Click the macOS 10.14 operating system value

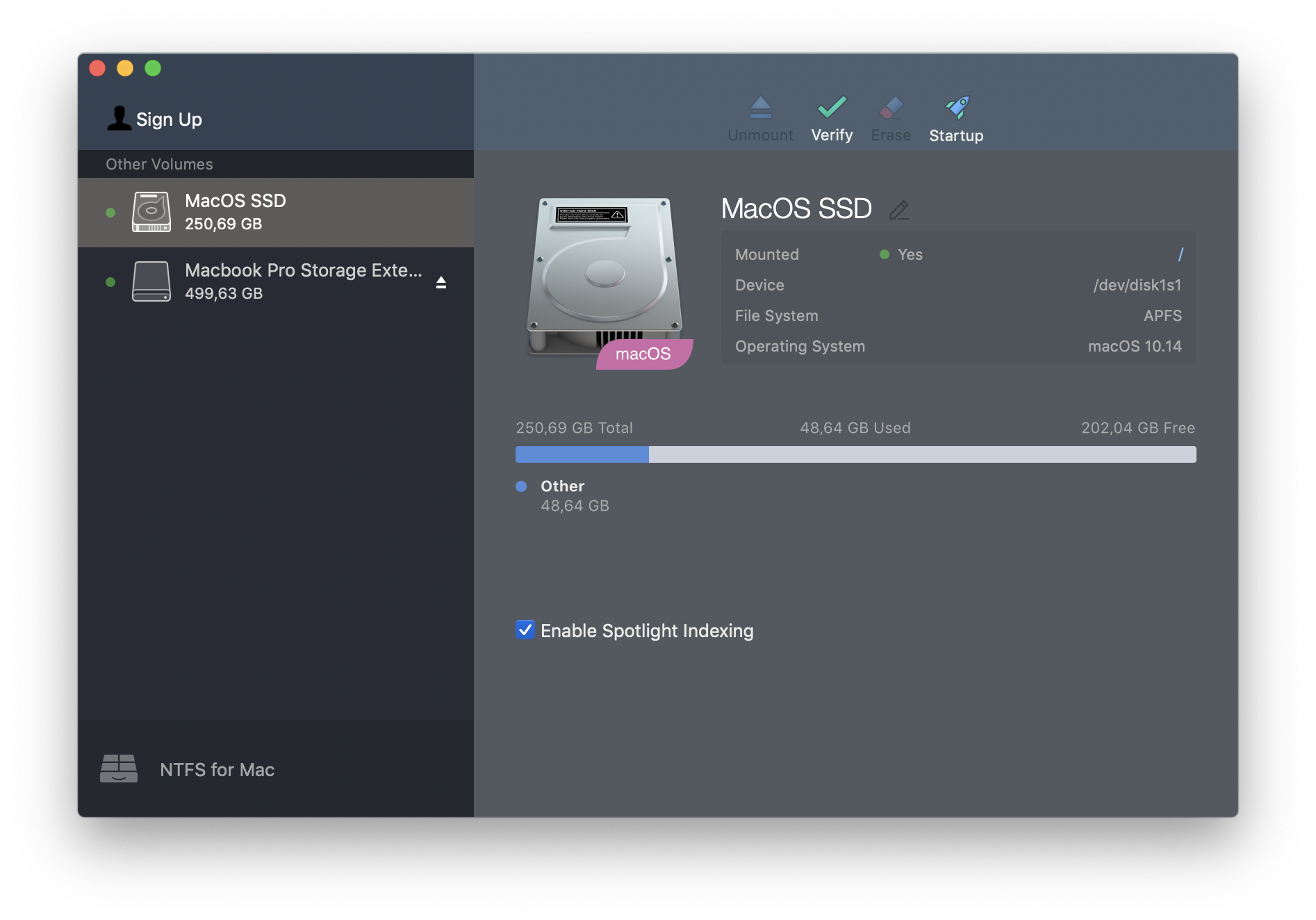click(1135, 346)
